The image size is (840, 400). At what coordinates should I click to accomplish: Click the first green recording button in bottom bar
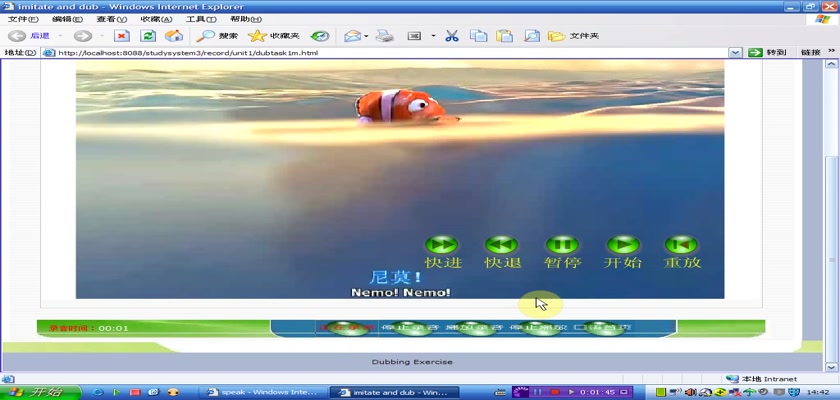click(348, 328)
